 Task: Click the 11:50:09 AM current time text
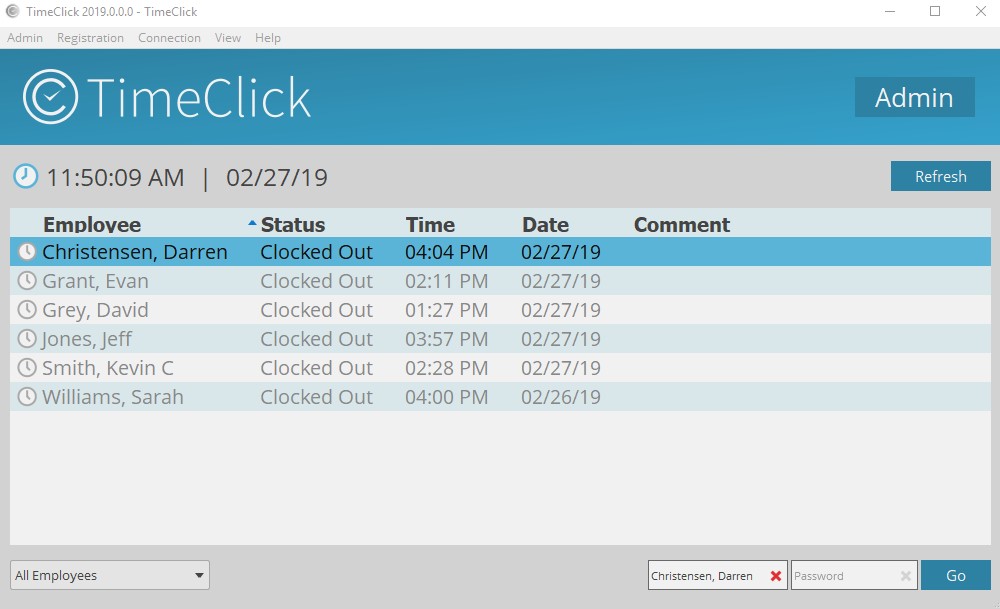(x=115, y=177)
